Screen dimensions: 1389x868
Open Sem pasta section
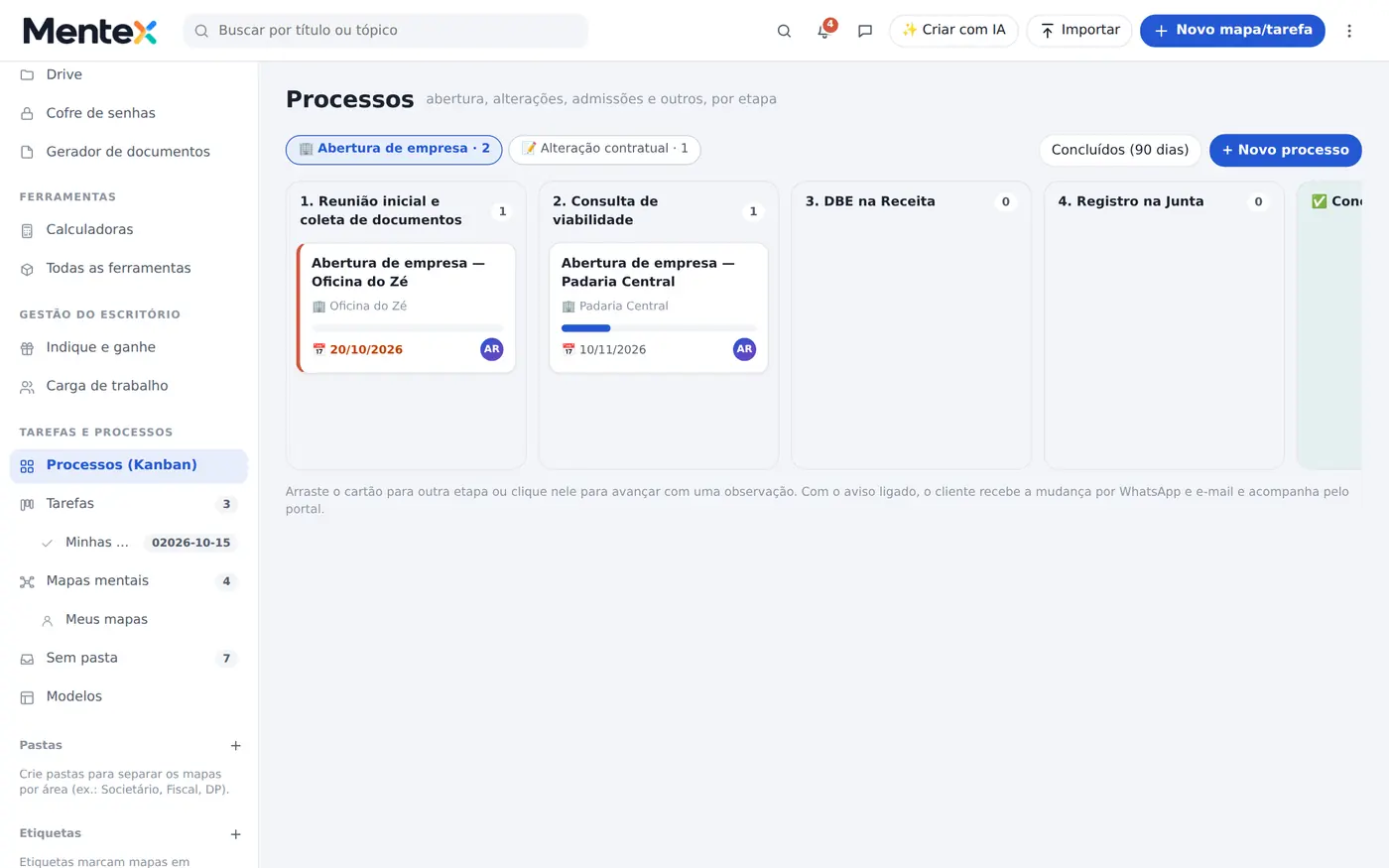click(129, 659)
